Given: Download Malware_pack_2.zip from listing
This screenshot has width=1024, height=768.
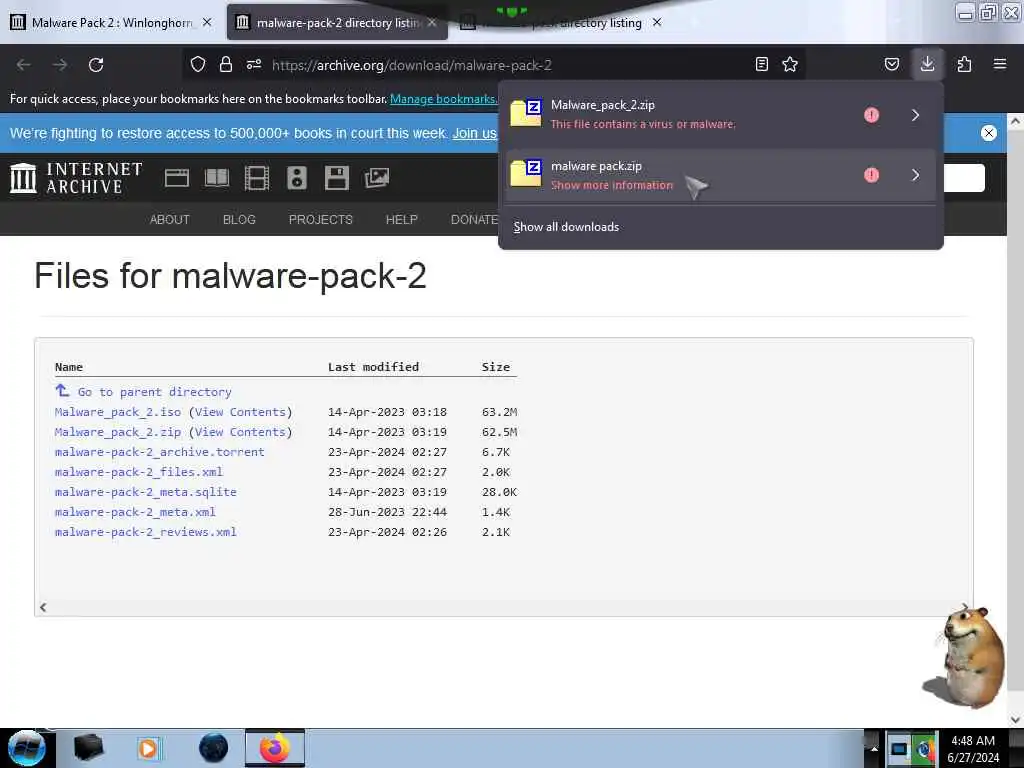Looking at the screenshot, I should [x=118, y=432].
